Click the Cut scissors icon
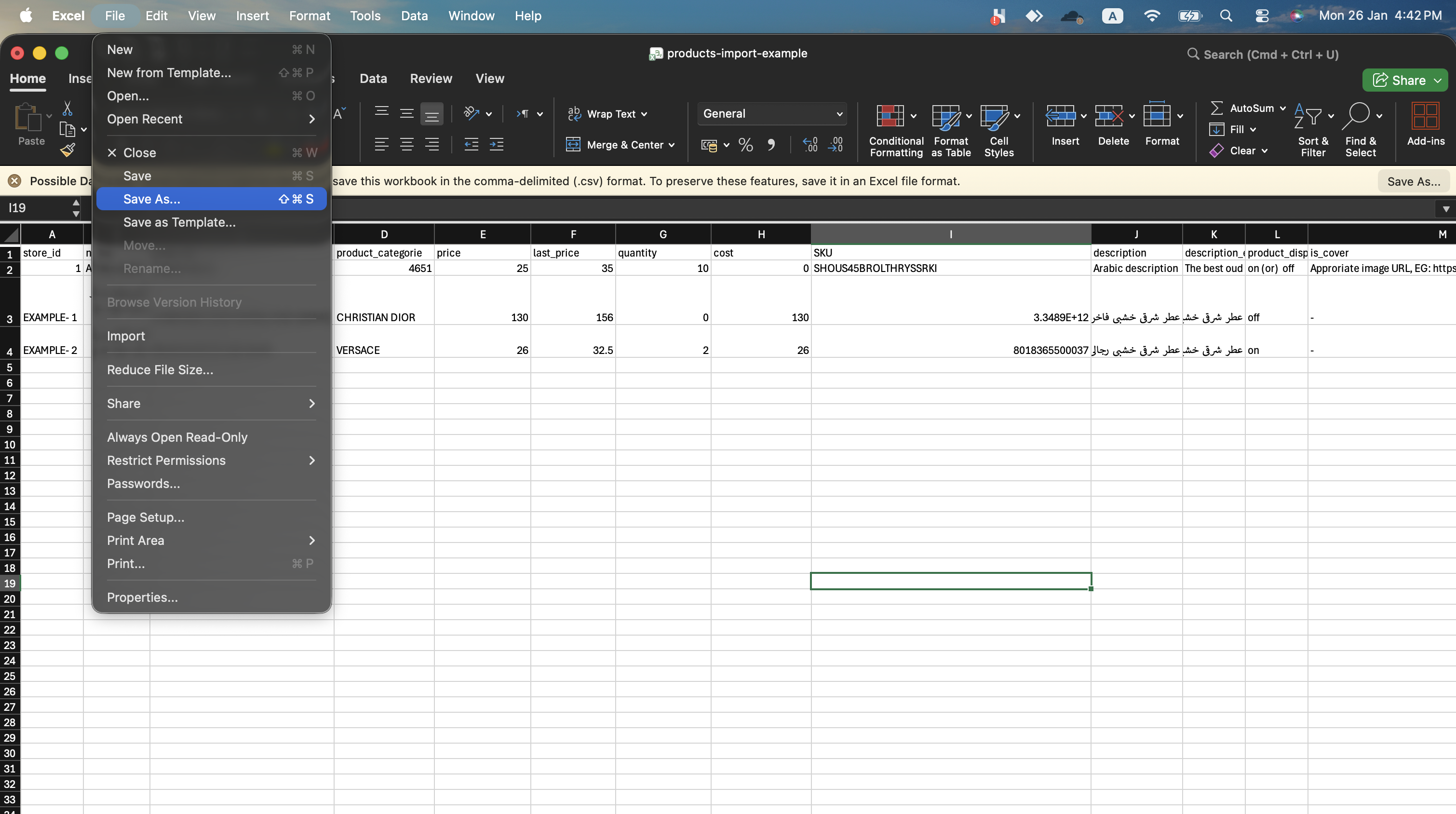This screenshot has height=814, width=1456. [x=67, y=108]
